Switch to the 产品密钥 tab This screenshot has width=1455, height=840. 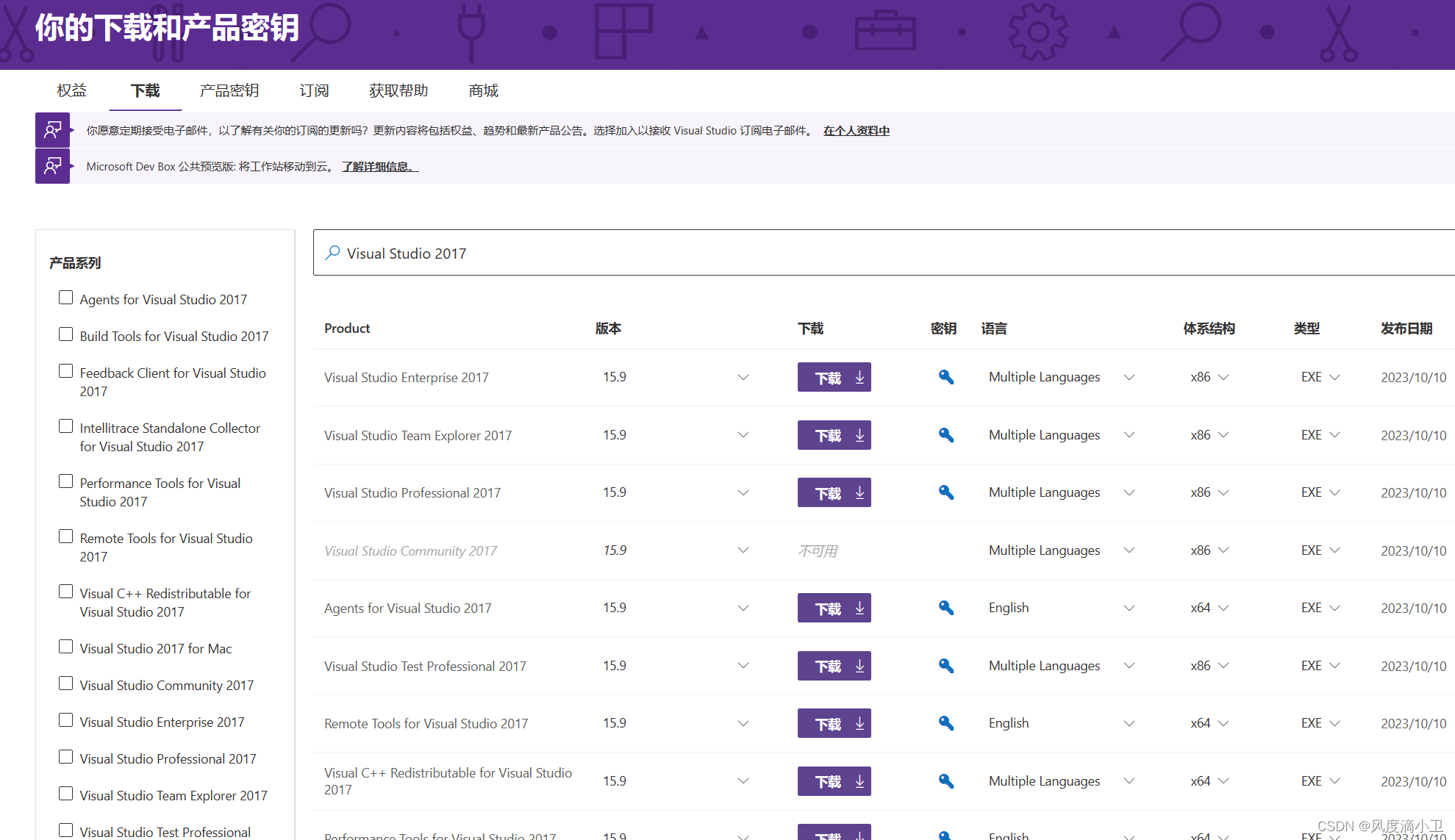click(229, 90)
